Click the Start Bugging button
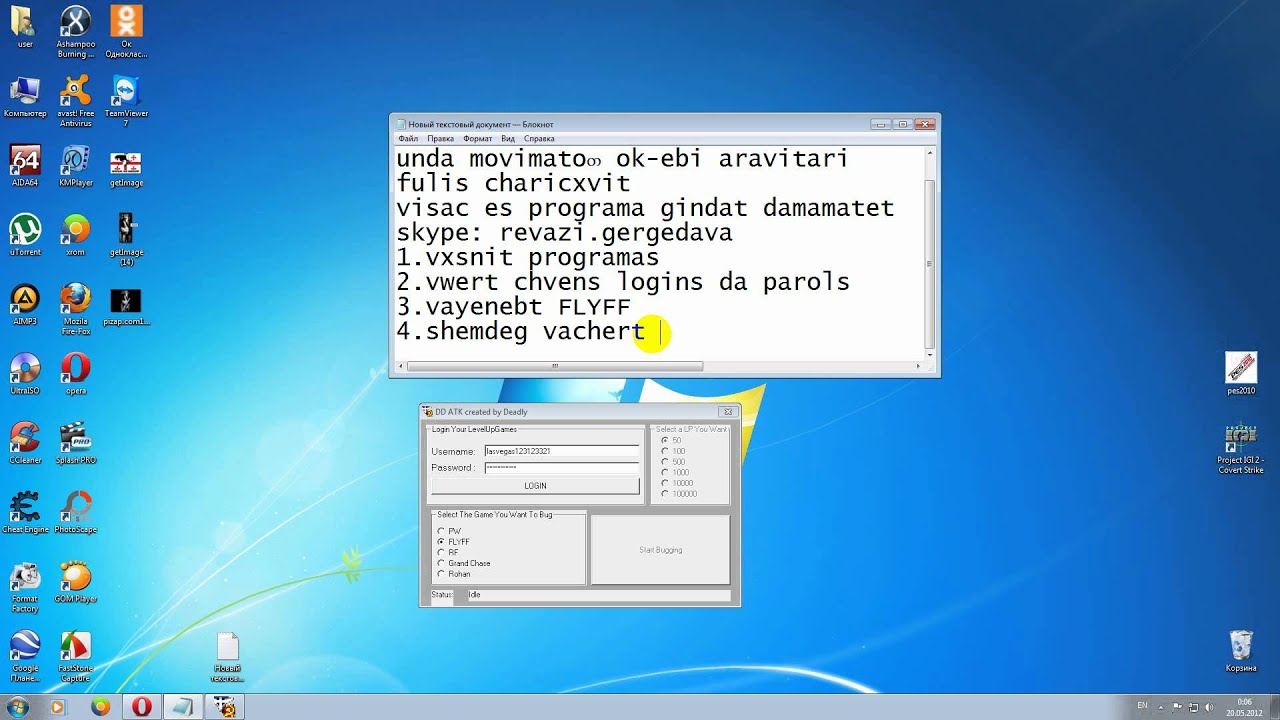1280x720 pixels. [660, 550]
